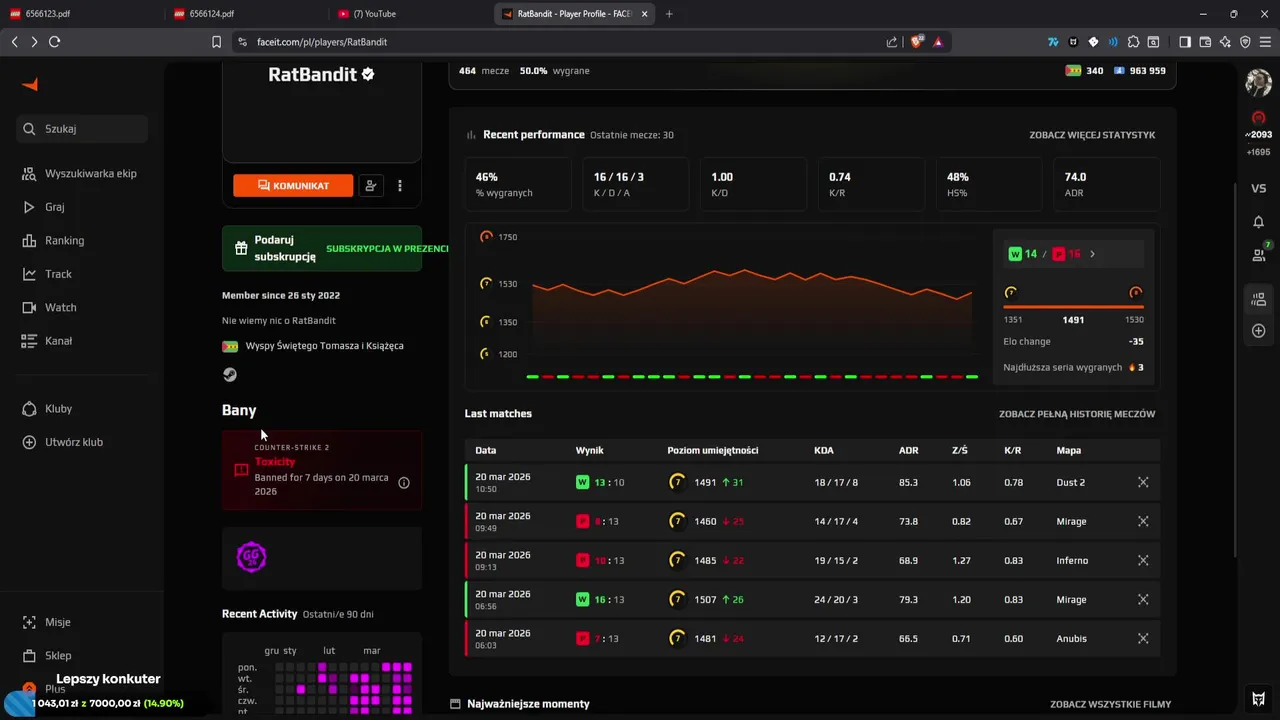Screen dimensions: 1280x720
Task: Open Sklep in the sidebar
Action: [x=46, y=656]
